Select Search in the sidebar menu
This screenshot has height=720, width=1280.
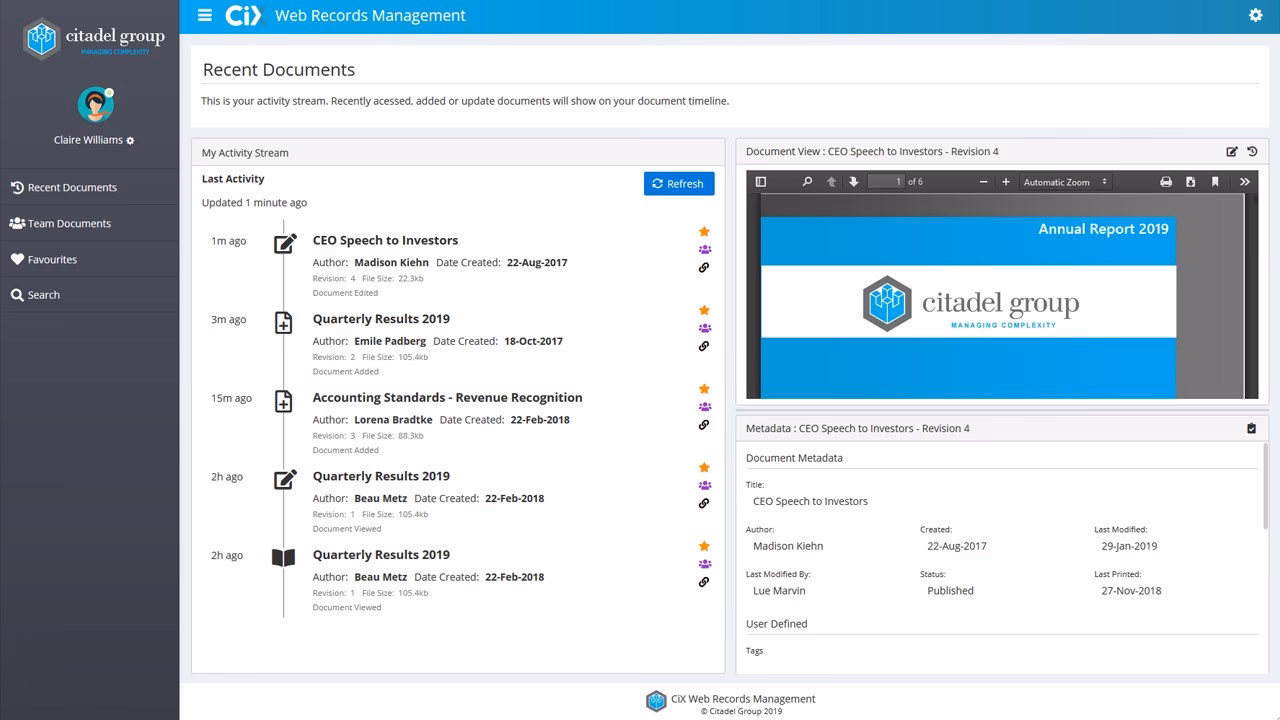click(x=89, y=295)
